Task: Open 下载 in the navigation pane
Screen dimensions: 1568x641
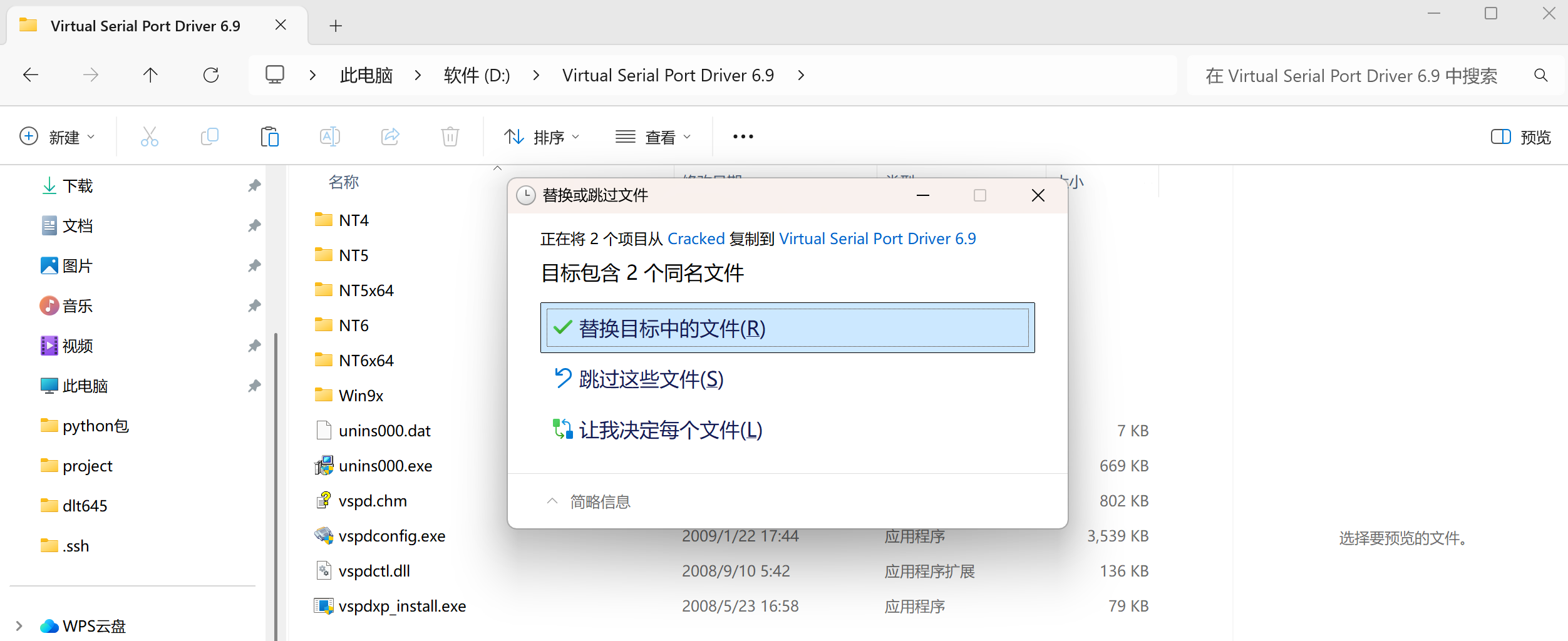Action: (x=78, y=186)
